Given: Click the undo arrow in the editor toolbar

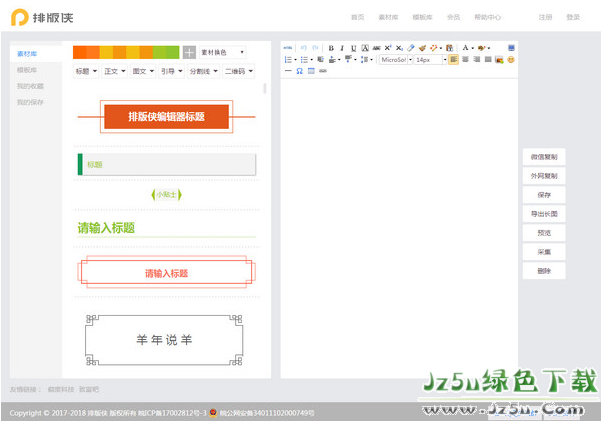Looking at the screenshot, I should (x=304, y=48).
